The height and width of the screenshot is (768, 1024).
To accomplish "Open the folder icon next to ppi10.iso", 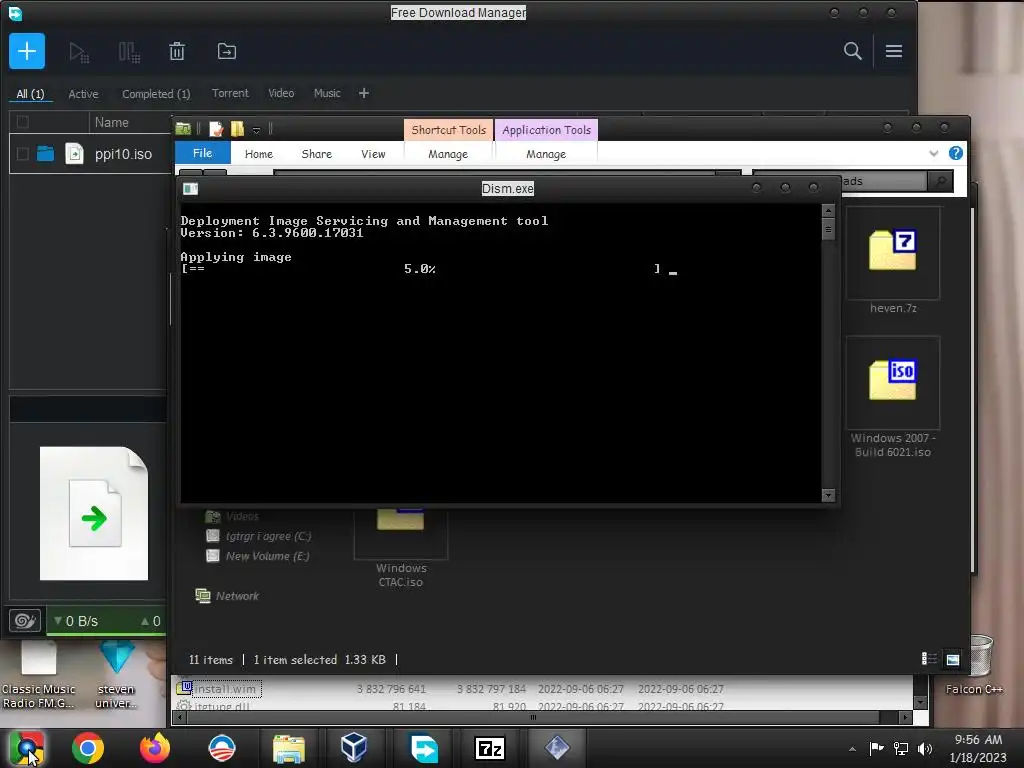I will tap(46, 153).
